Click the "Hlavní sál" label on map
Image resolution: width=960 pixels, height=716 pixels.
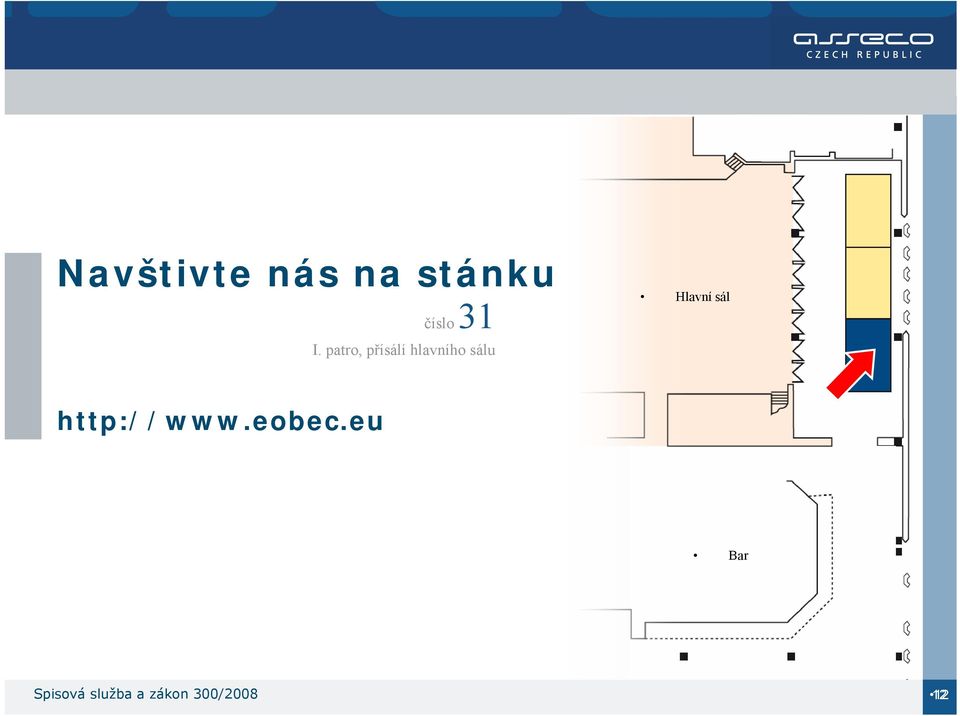click(x=702, y=297)
